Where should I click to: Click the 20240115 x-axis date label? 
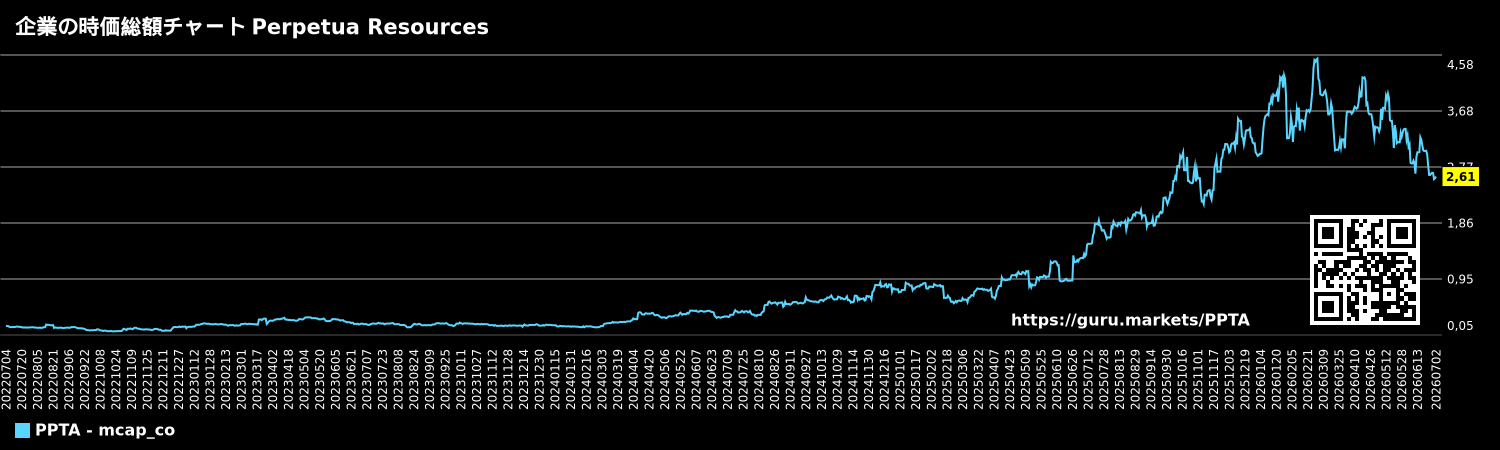[555, 378]
